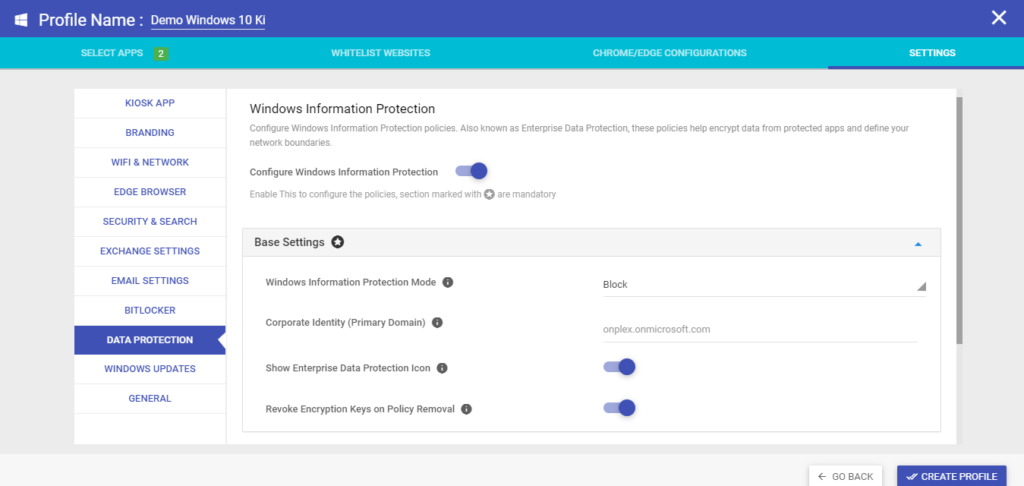Open WiFi & Network settings in the sidebar

click(150, 162)
